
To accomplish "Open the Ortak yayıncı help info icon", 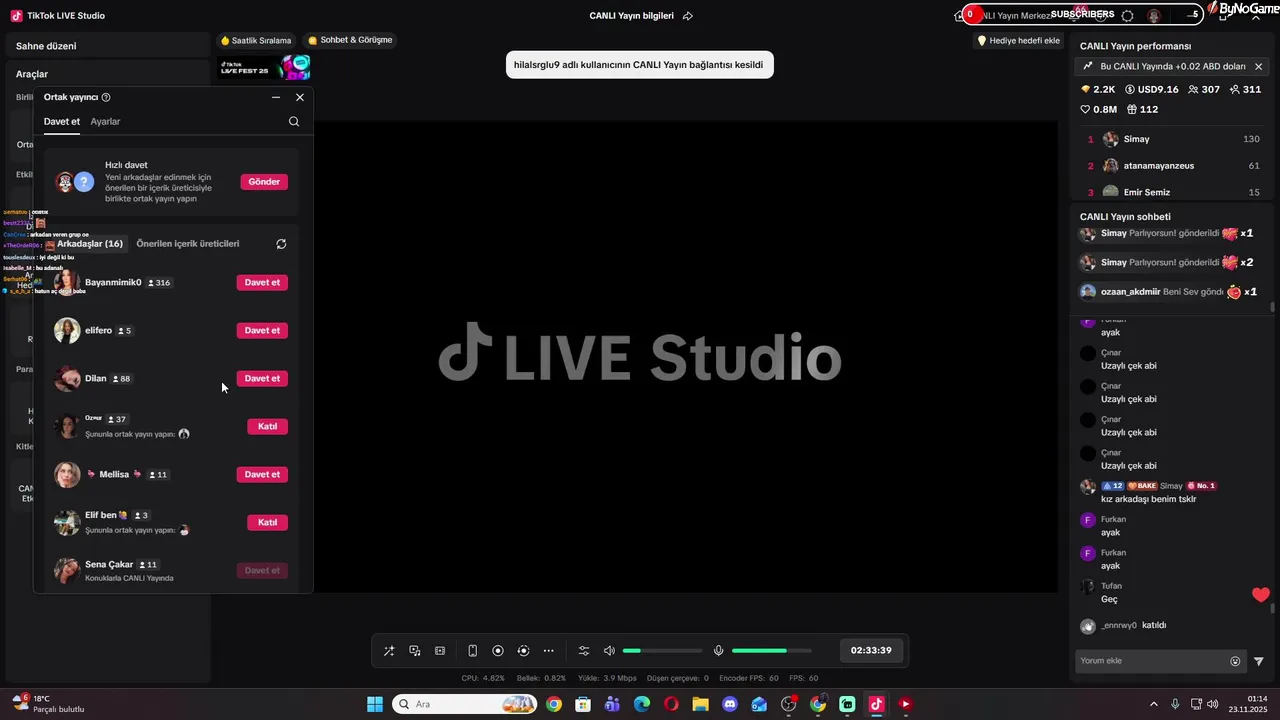I will click(x=106, y=97).
